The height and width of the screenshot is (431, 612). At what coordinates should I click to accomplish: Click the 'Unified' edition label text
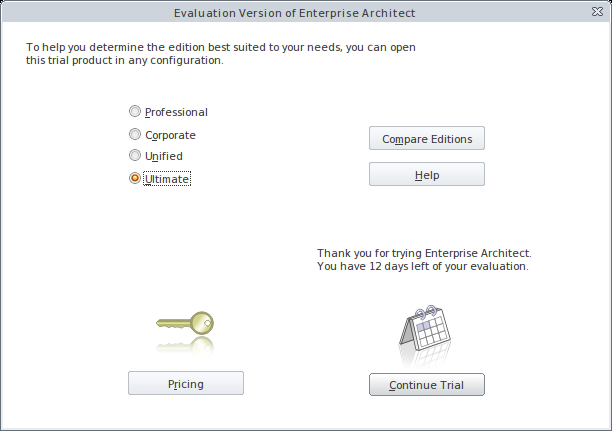pyautogui.click(x=164, y=156)
